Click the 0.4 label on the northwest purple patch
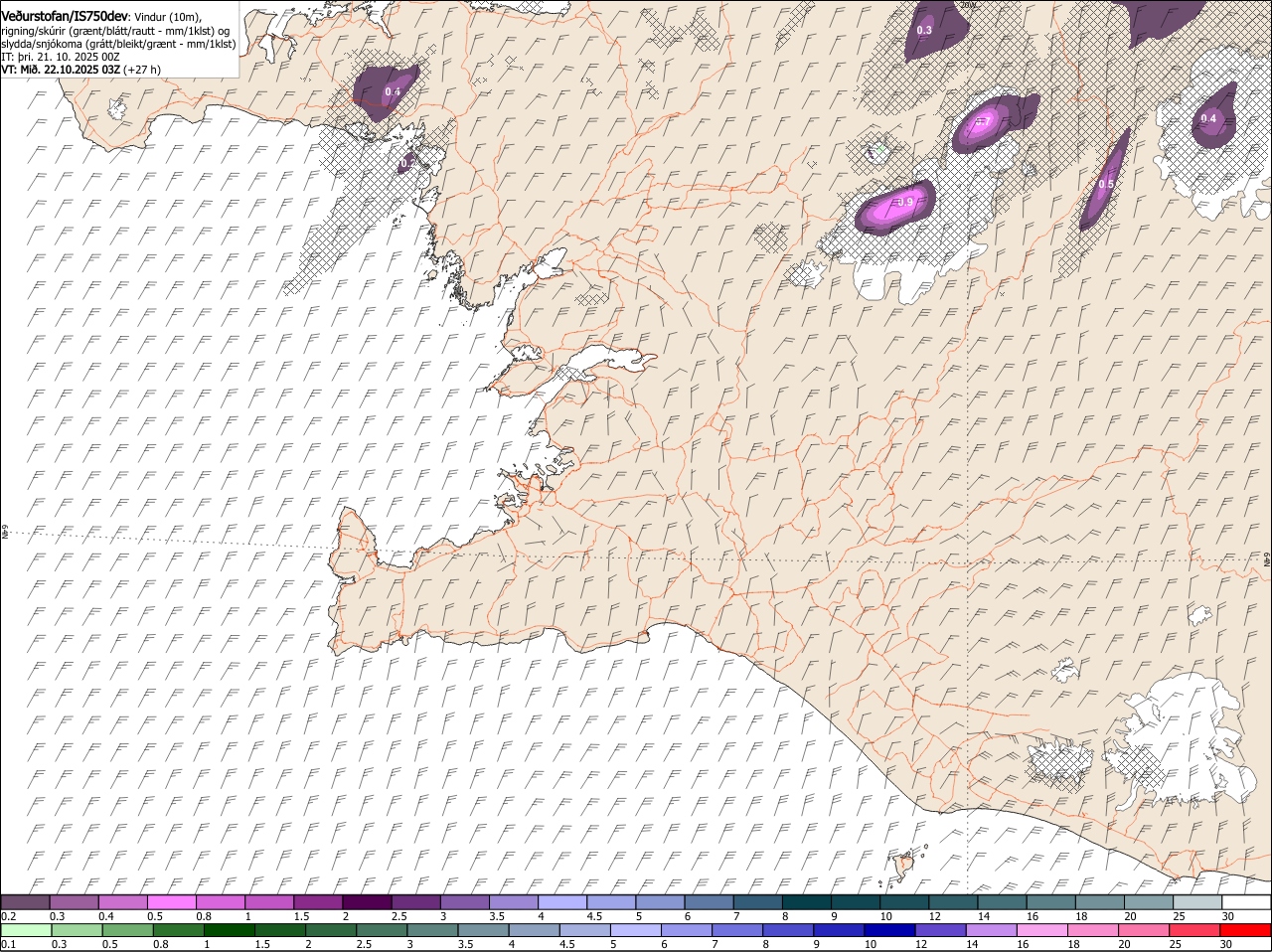The width and height of the screenshot is (1272, 952). pos(393,92)
